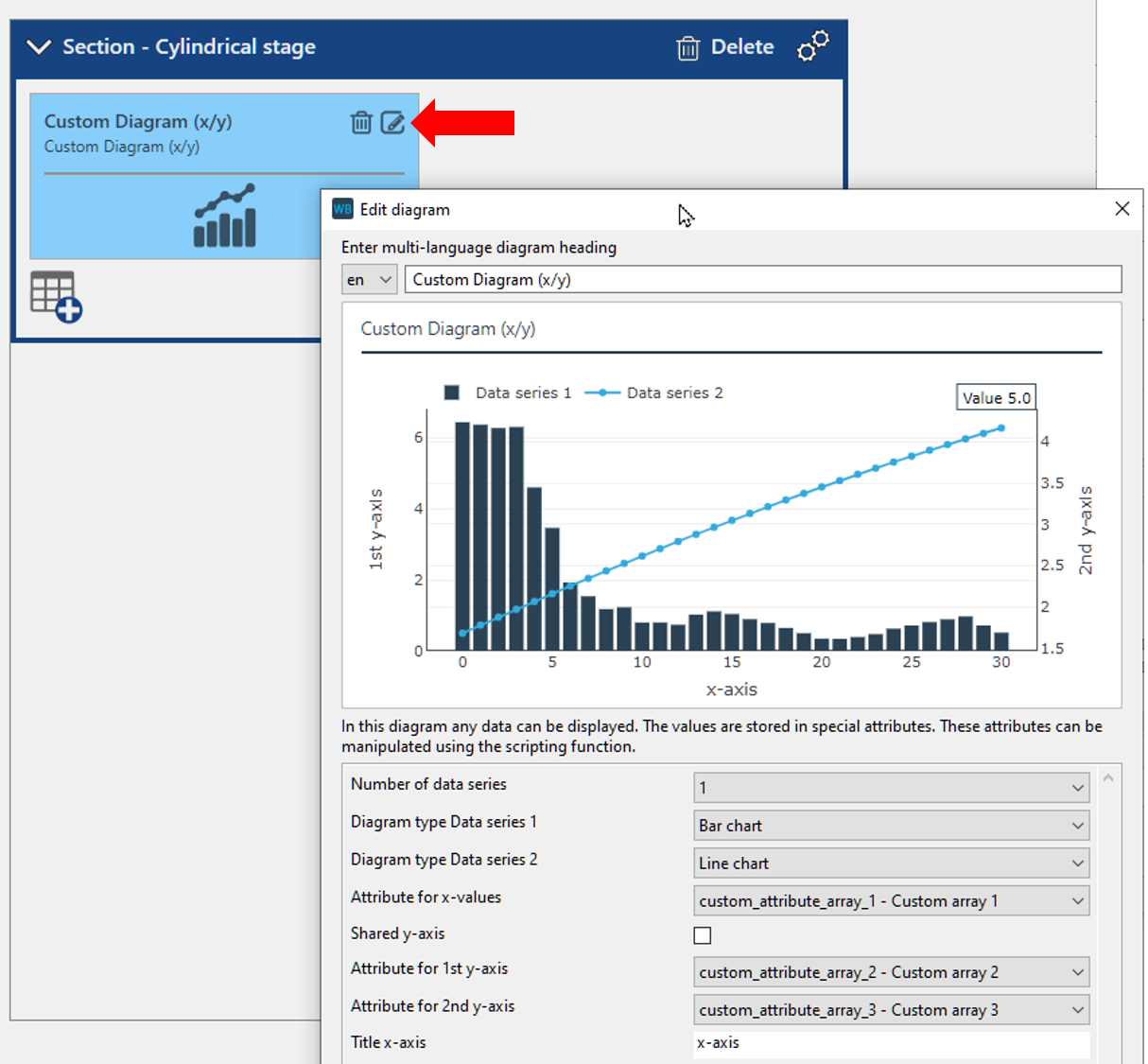This screenshot has height=1064, width=1148.
Task: Click the bar chart thumbnail icon
Action: 224,216
